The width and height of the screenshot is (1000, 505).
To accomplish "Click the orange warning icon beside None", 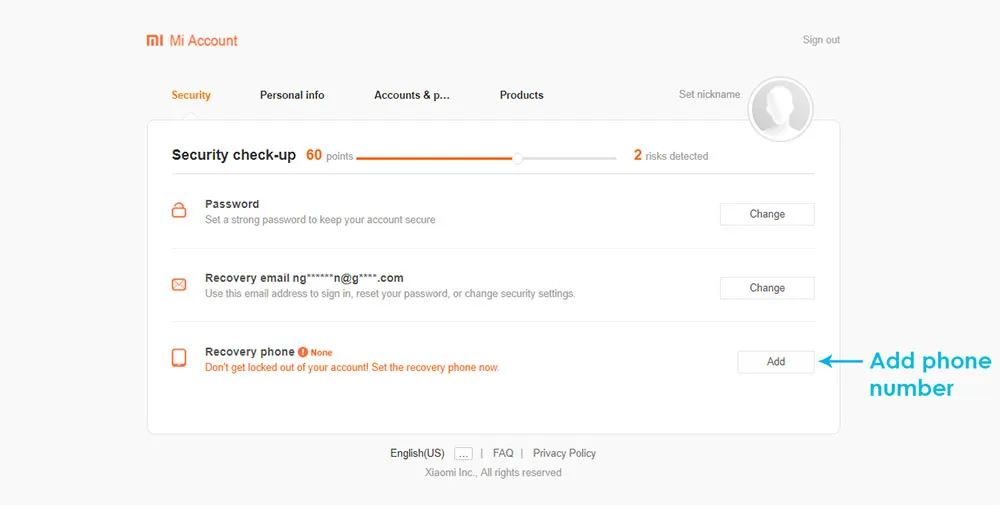I will click(303, 352).
